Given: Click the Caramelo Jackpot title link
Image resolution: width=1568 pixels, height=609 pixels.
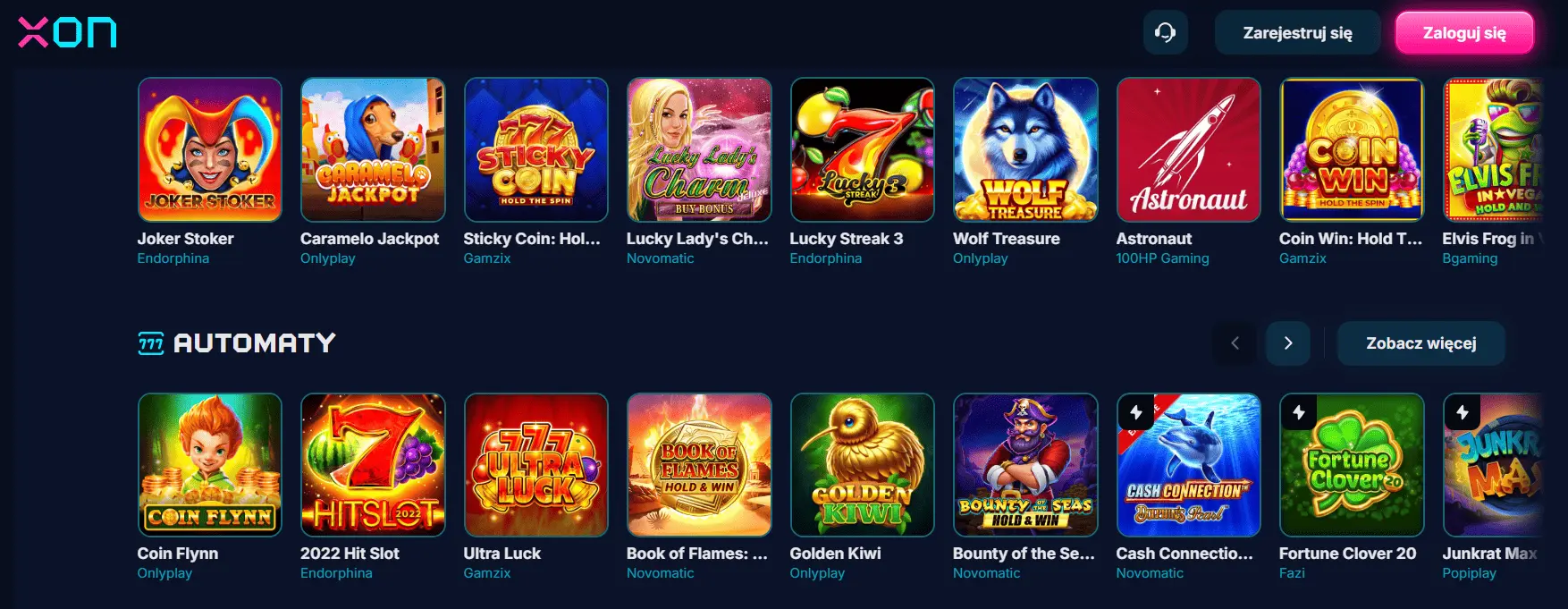Looking at the screenshot, I should tap(369, 239).
